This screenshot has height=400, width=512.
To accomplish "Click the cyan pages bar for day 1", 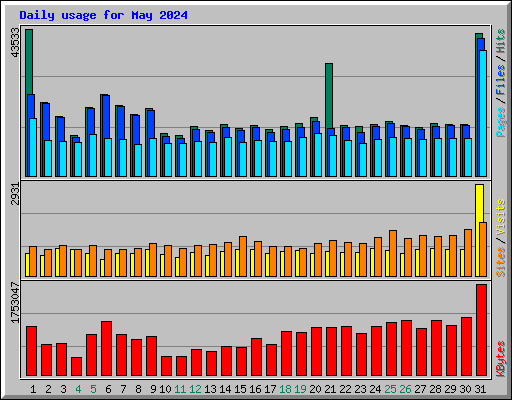I will (33, 147).
